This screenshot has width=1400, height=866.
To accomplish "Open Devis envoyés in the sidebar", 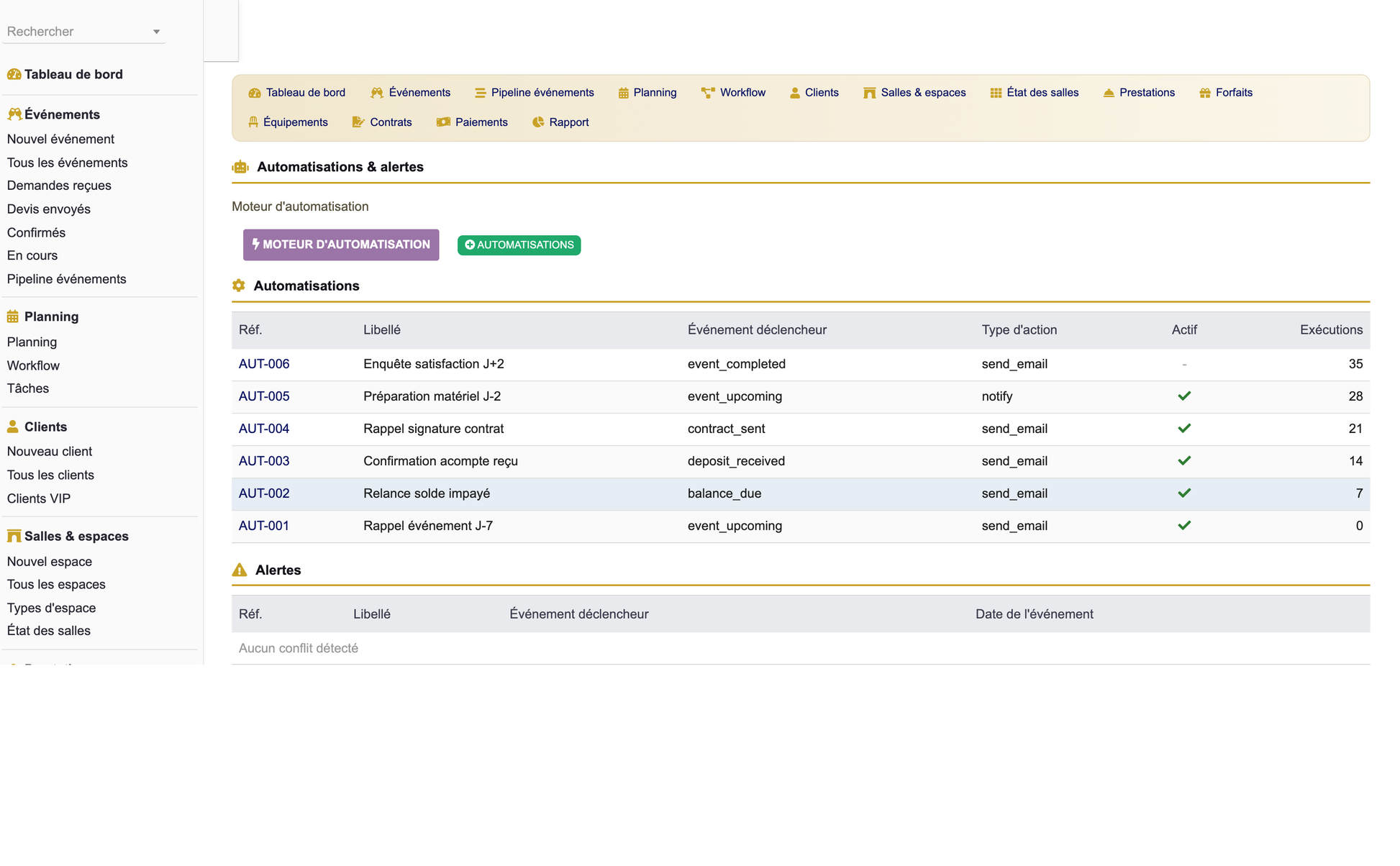I will 49,209.
